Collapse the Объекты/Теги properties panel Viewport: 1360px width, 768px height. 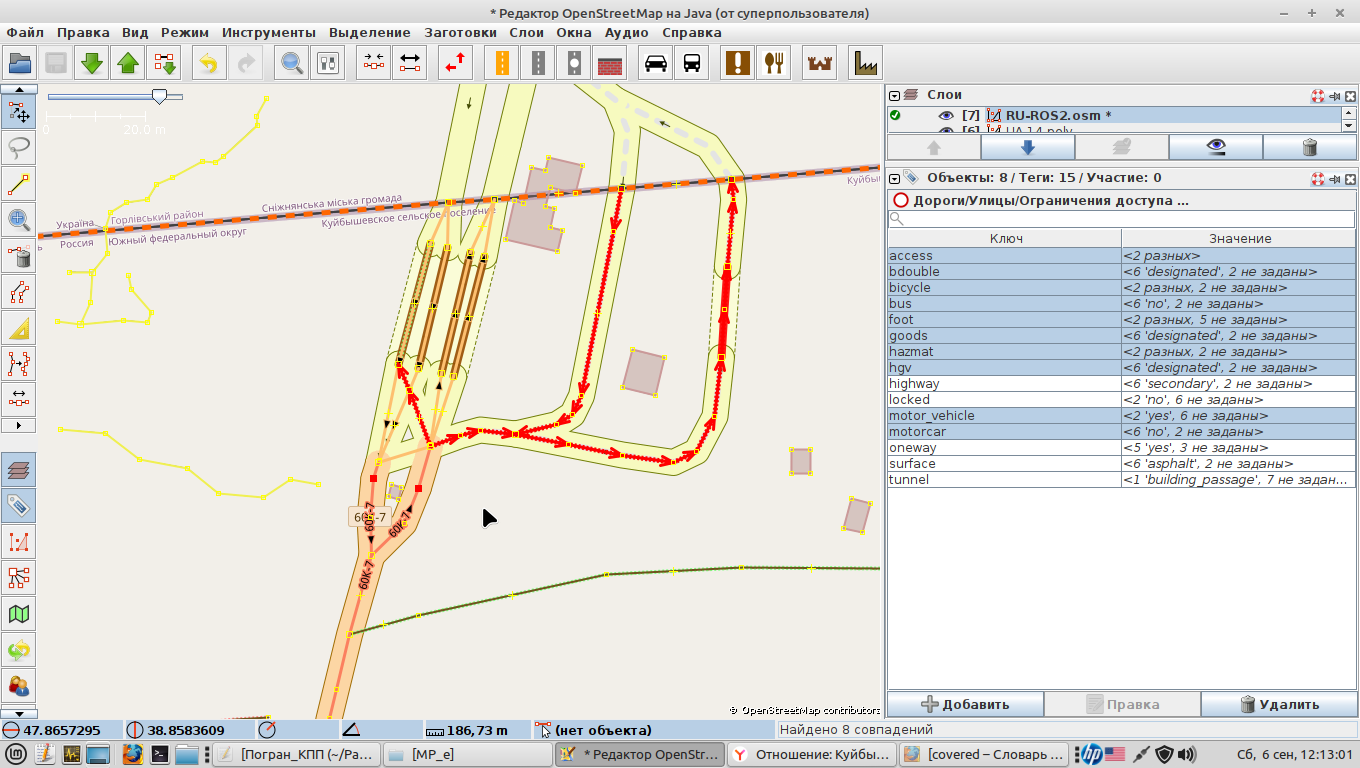pos(895,178)
